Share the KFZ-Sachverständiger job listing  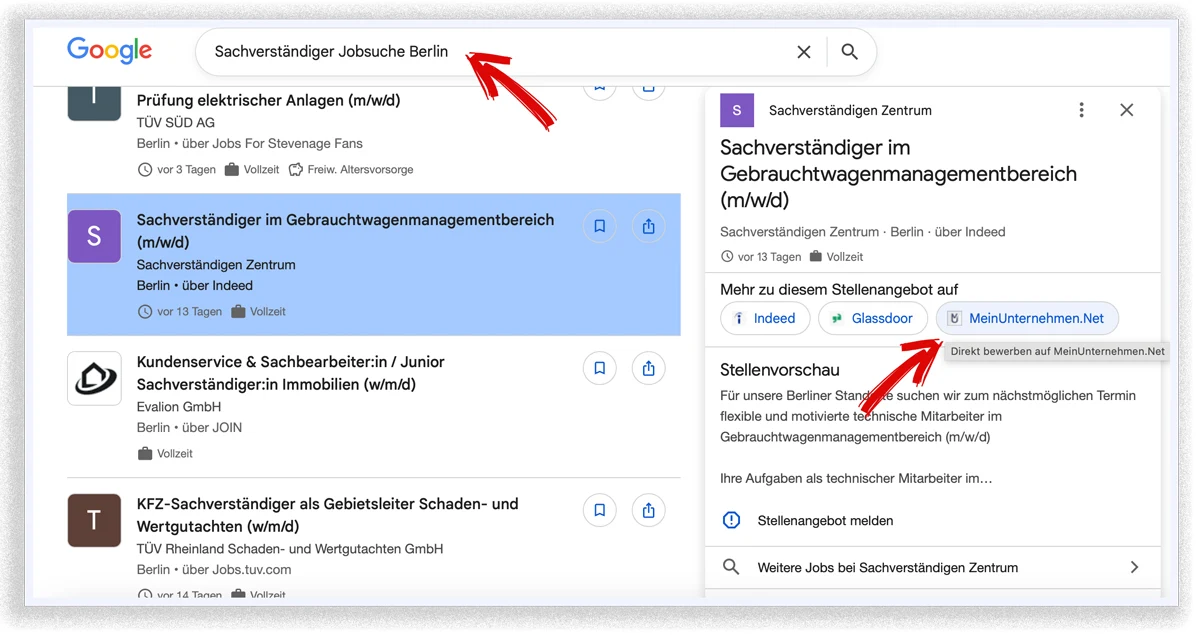[x=648, y=510]
